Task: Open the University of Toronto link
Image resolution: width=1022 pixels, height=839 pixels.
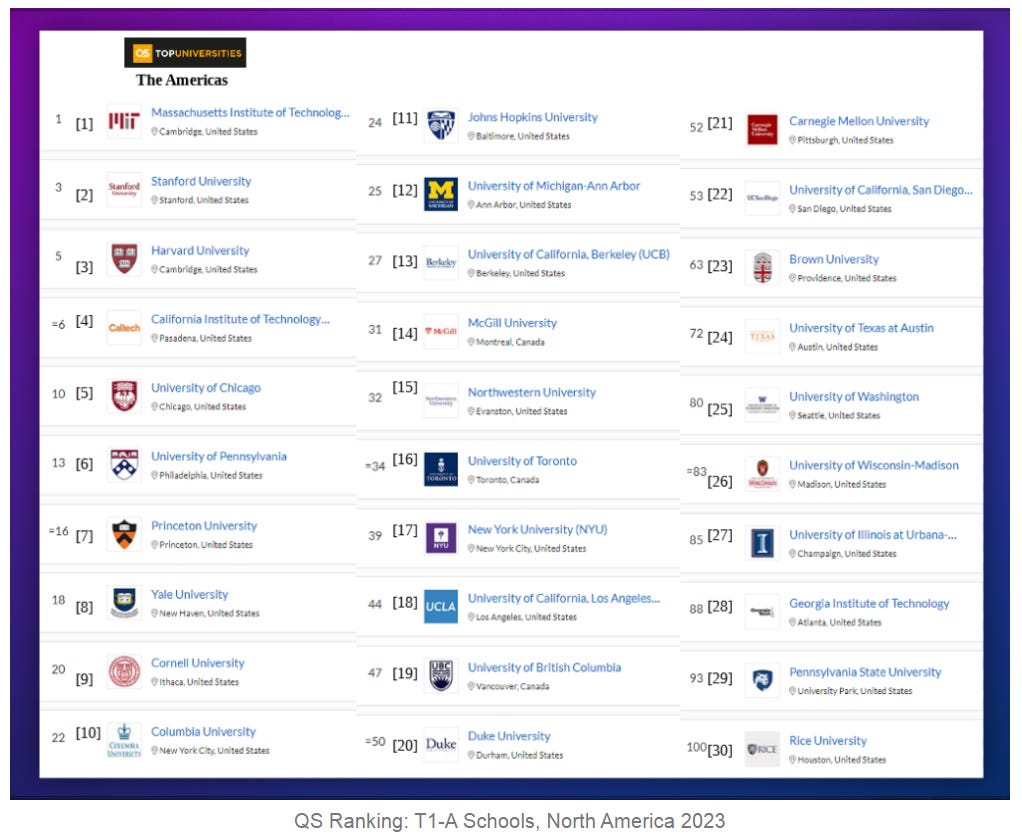Action: click(522, 461)
